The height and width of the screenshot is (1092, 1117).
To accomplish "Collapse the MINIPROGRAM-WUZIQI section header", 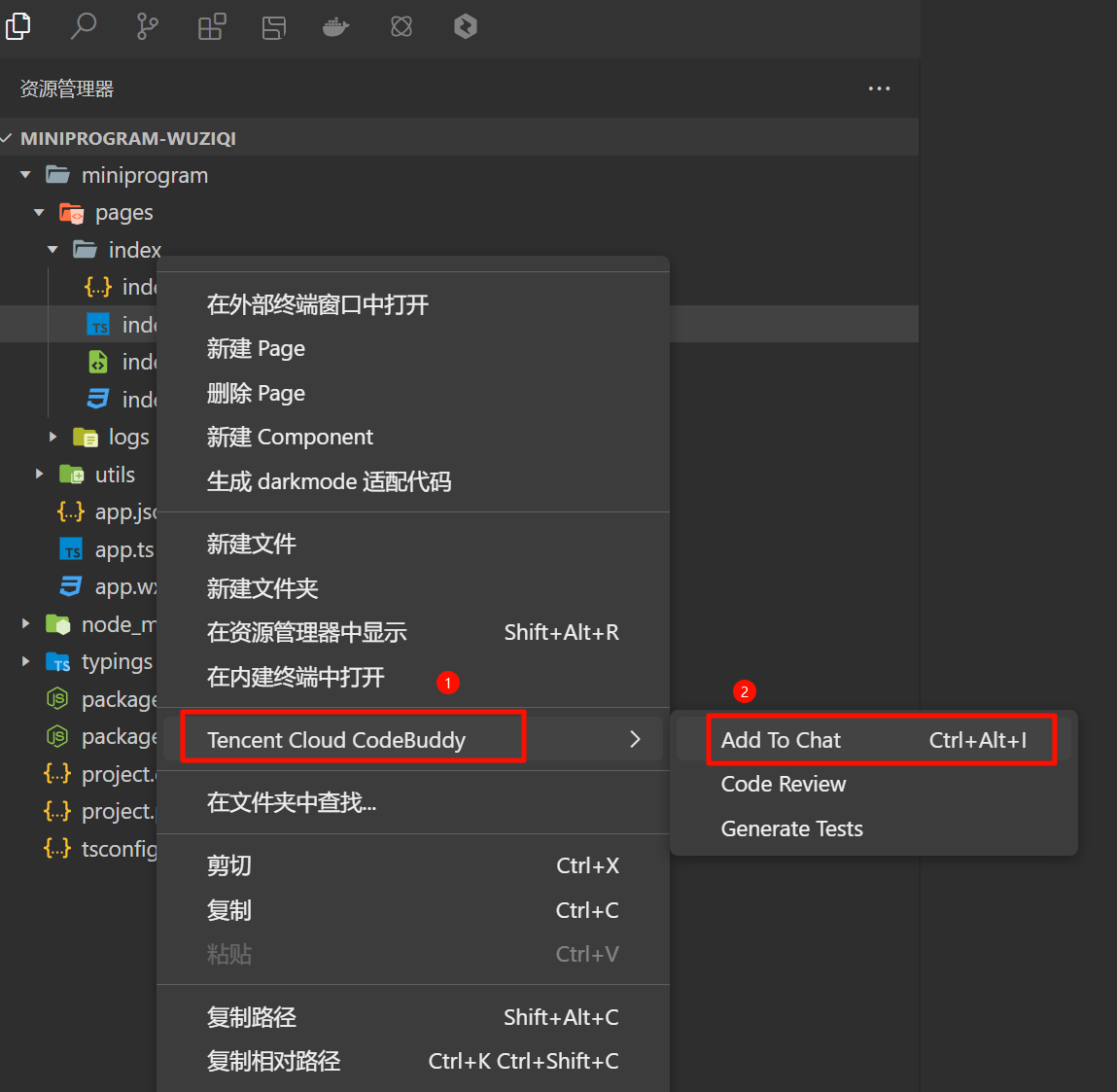I will (128, 138).
